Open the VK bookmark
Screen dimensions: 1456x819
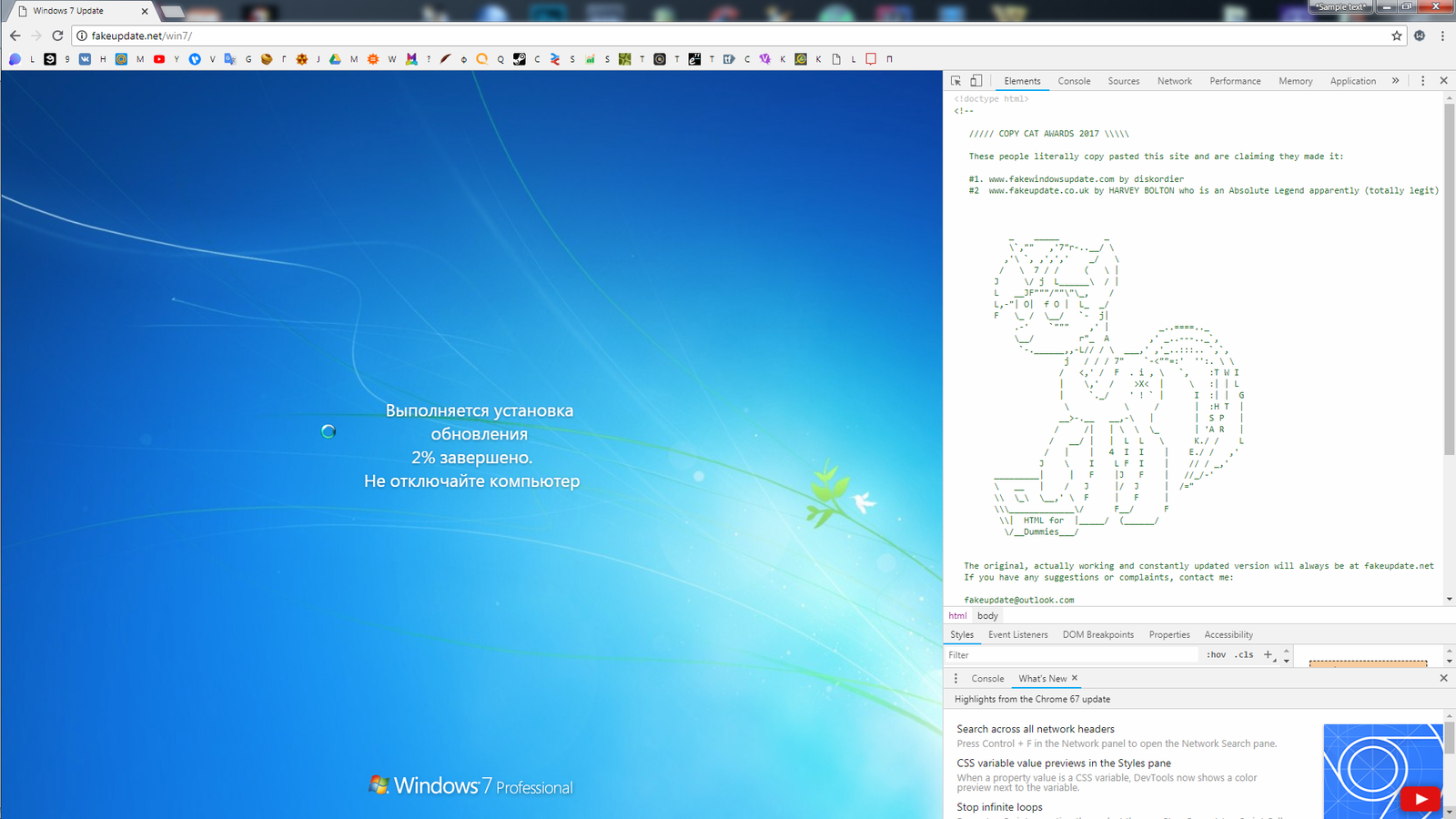(85, 59)
